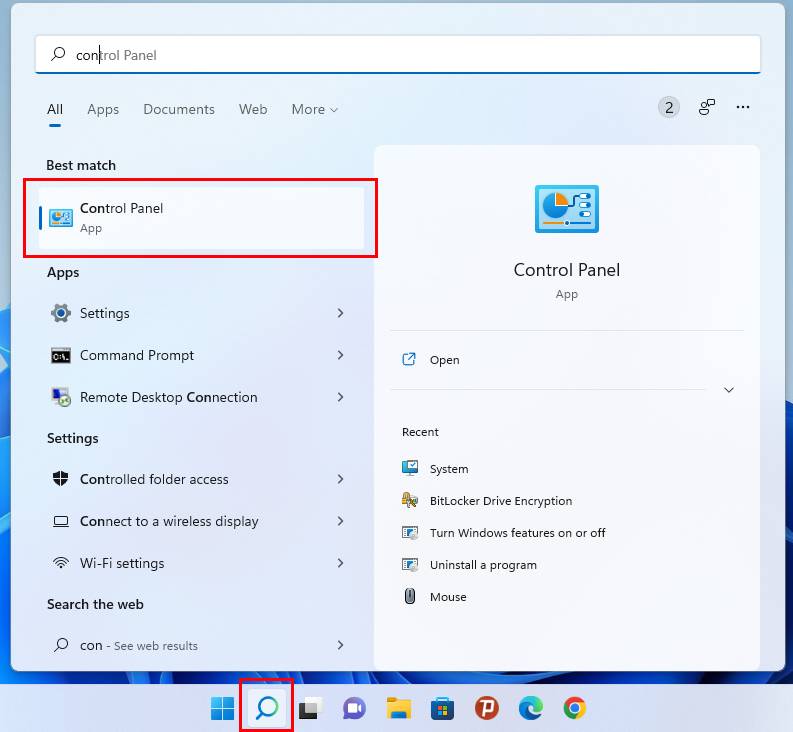This screenshot has width=793, height=732.
Task: Launch the Command Prompt app result
Action: coord(137,355)
